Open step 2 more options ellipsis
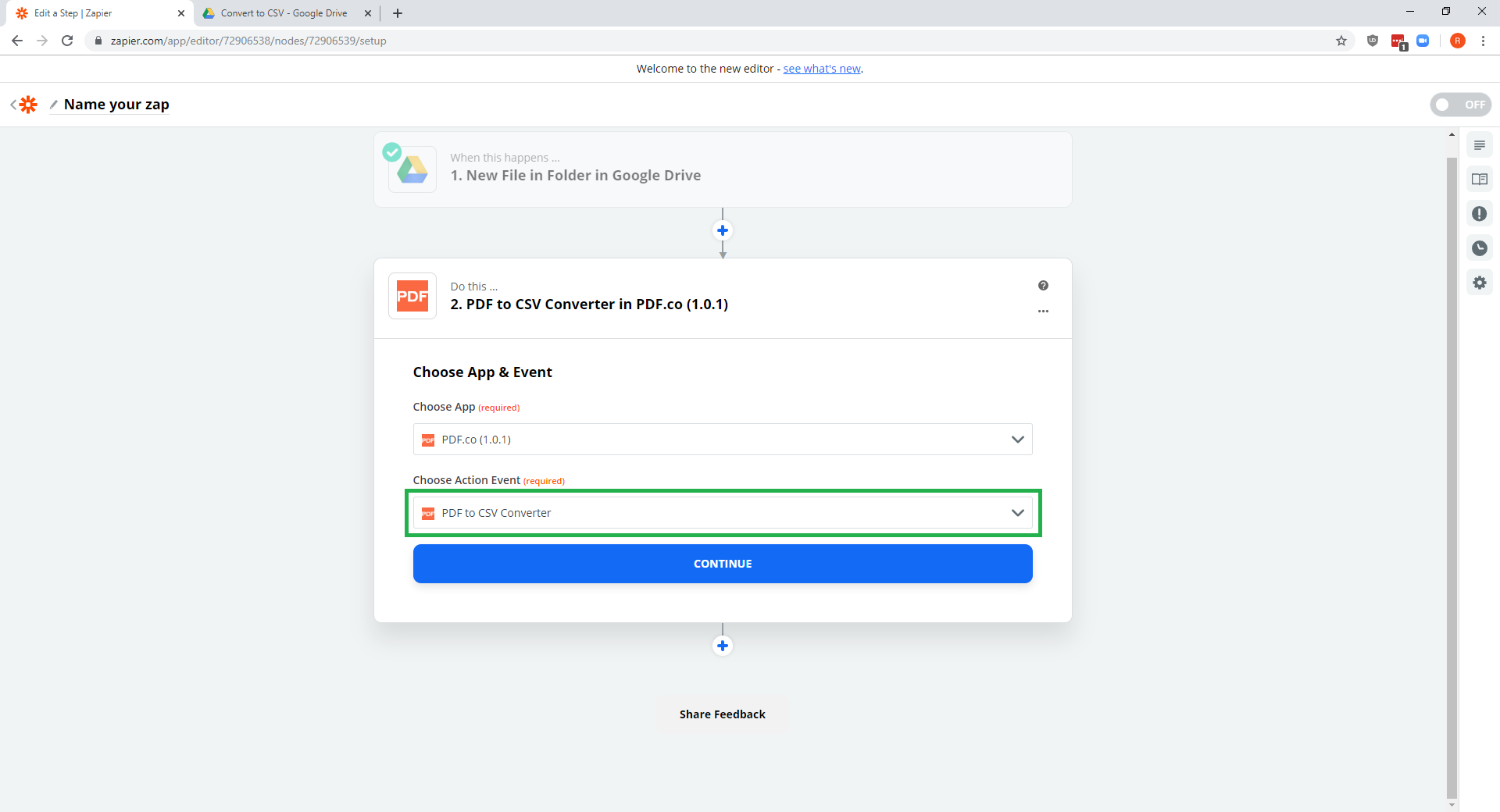Screen dimensions: 1500x812 (x=1043, y=311)
